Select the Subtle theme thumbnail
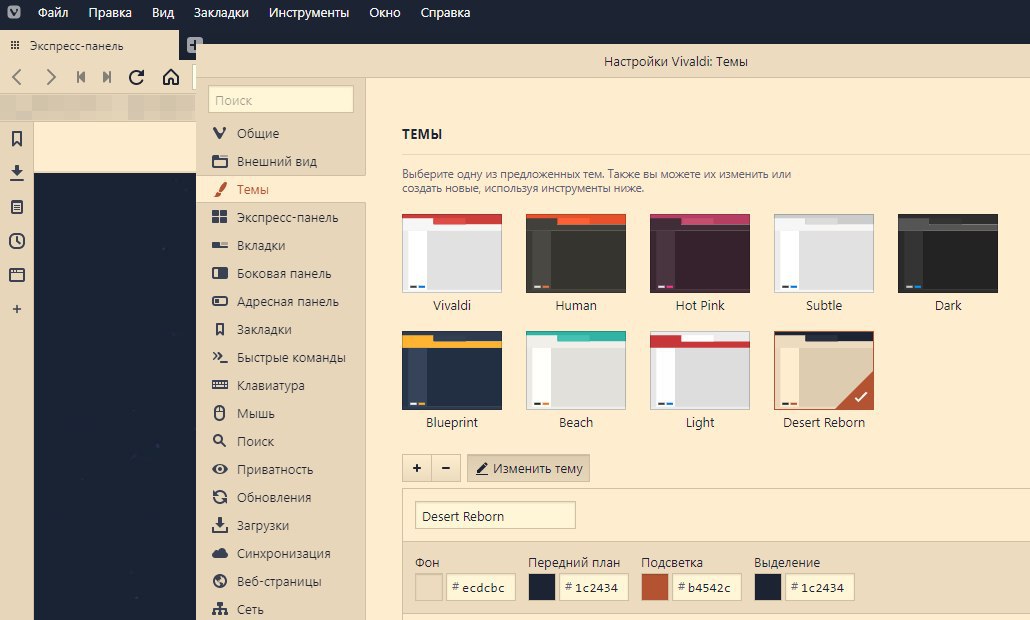 point(824,254)
